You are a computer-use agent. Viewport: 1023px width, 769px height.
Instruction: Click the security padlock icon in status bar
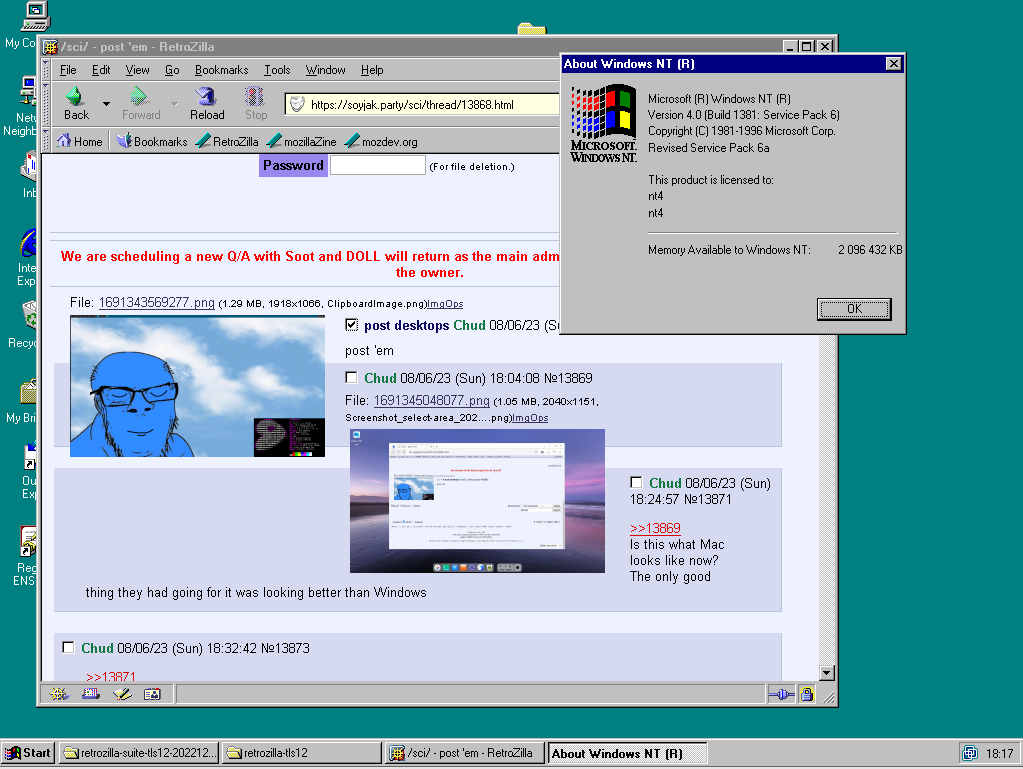coord(807,695)
